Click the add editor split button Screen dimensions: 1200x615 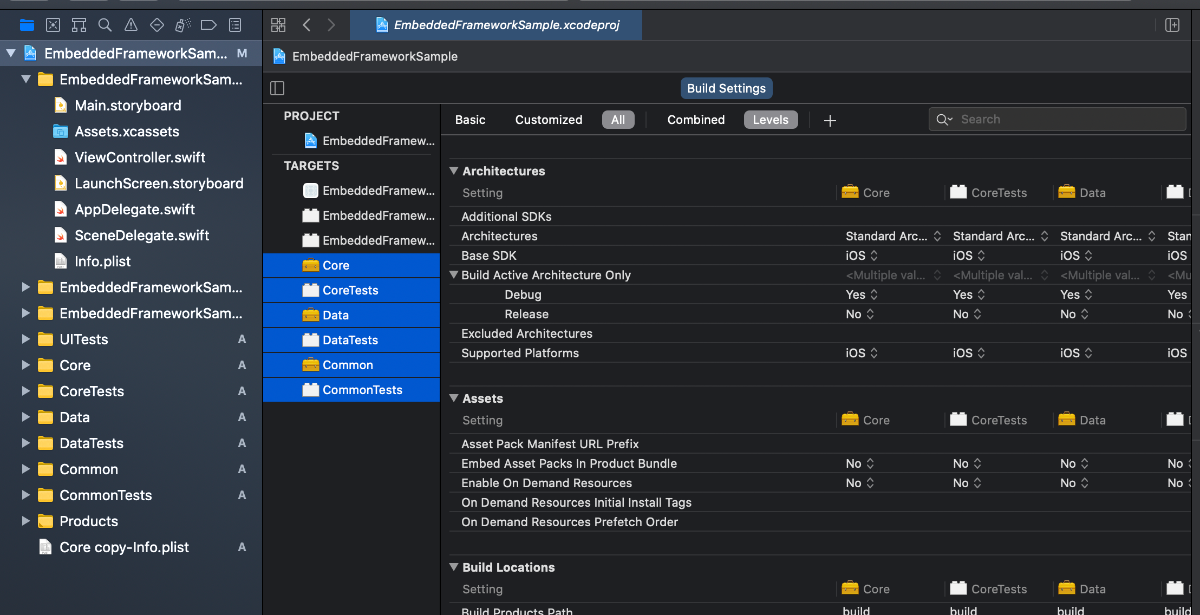[x=1173, y=25]
